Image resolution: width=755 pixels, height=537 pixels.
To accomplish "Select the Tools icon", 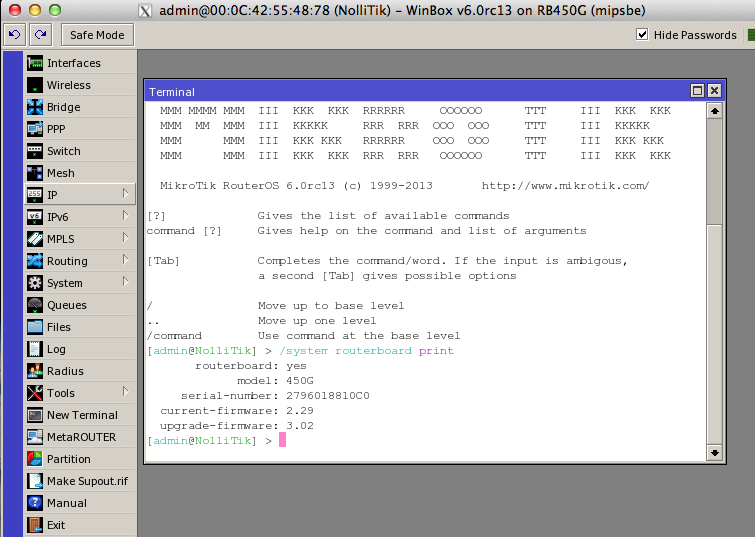I will (35, 393).
